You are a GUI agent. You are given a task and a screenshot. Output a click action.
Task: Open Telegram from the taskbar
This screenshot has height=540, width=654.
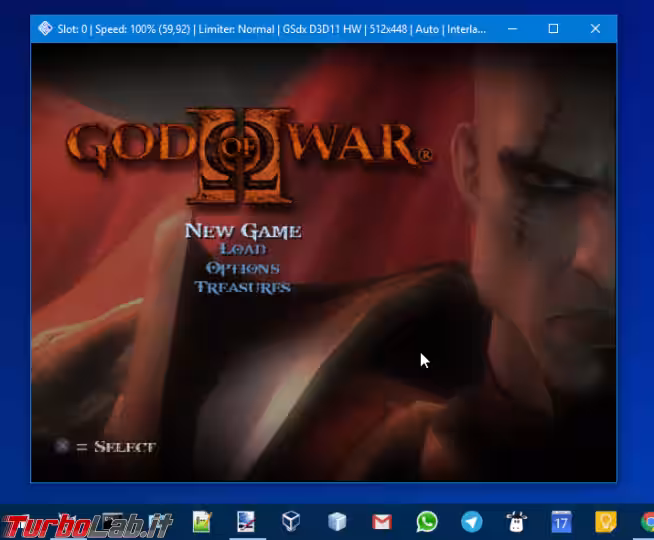click(472, 522)
